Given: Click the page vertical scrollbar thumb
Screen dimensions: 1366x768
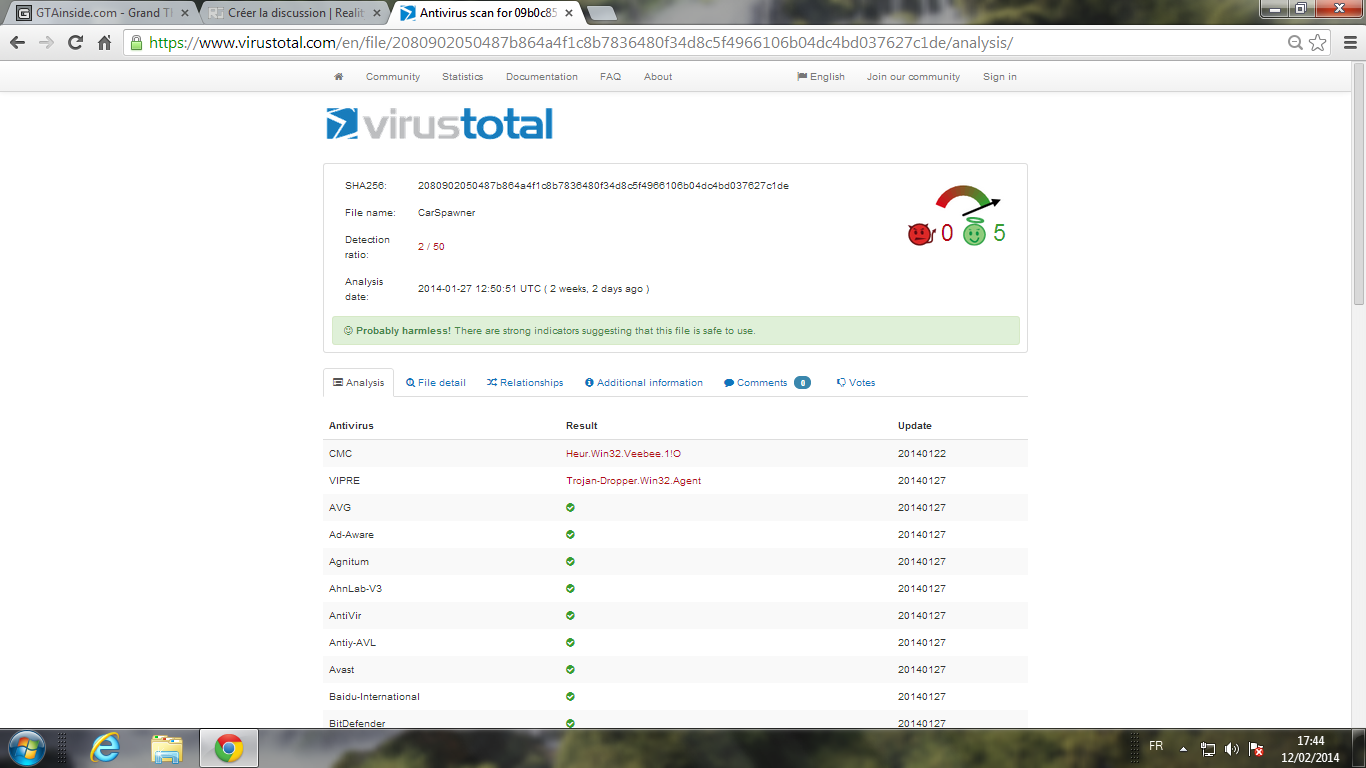Looking at the screenshot, I should click(x=1358, y=185).
